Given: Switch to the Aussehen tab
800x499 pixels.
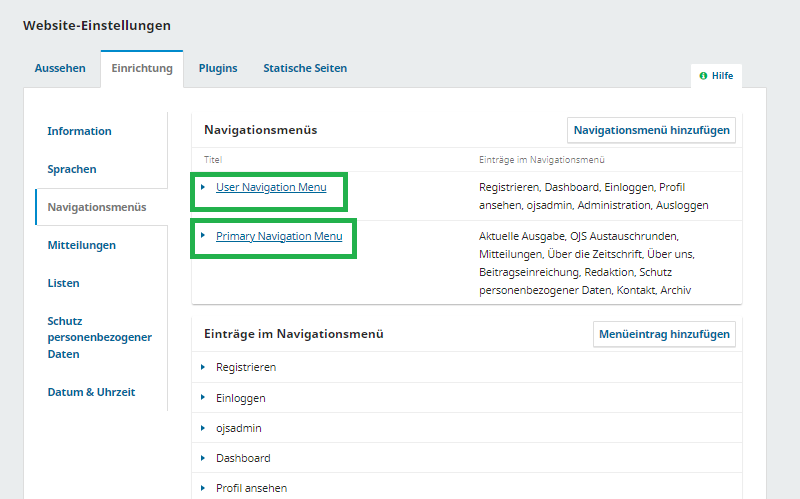Looking at the screenshot, I should [60, 68].
